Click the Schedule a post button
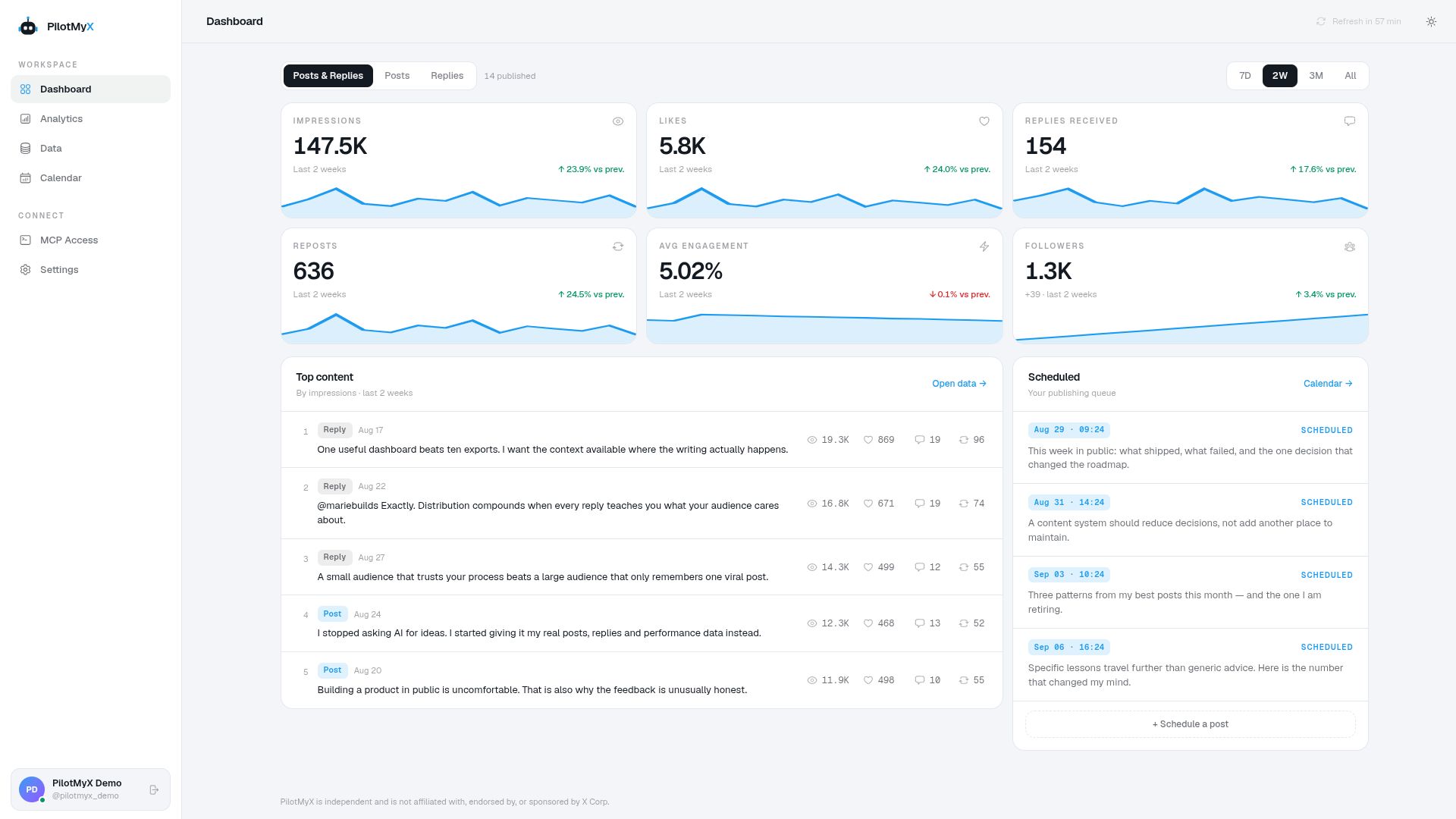This screenshot has height=819, width=1456. pyautogui.click(x=1190, y=724)
